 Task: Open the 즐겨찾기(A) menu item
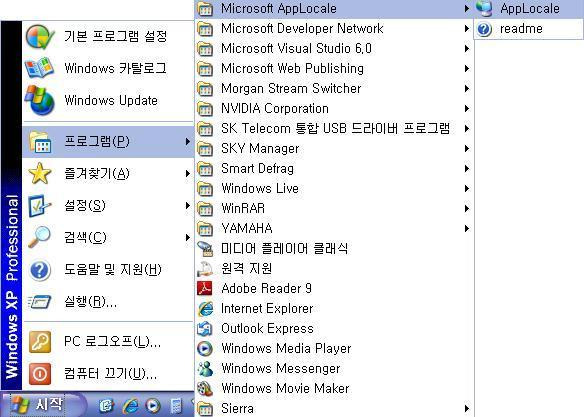(x=108, y=174)
